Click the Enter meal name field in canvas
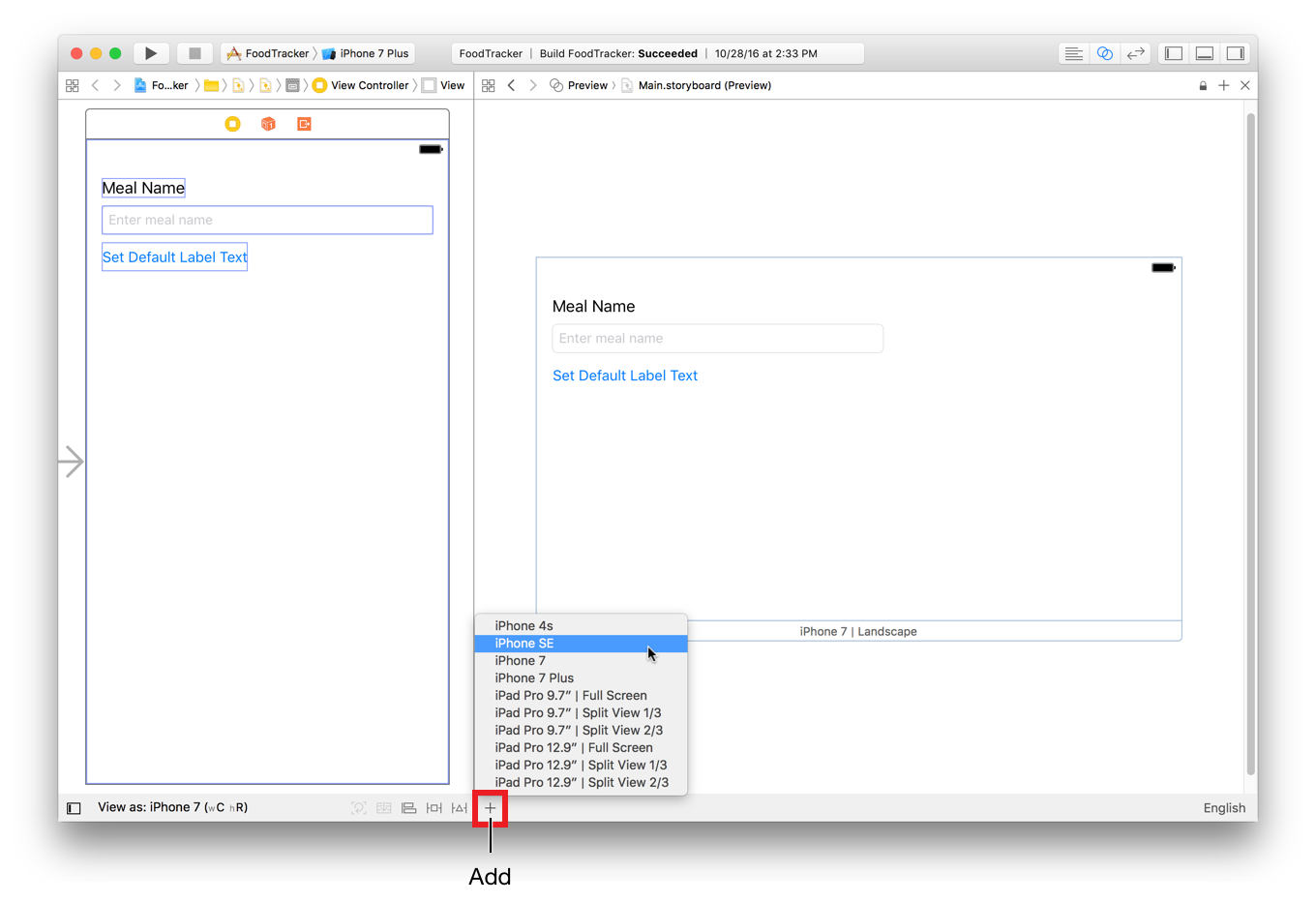 point(267,220)
